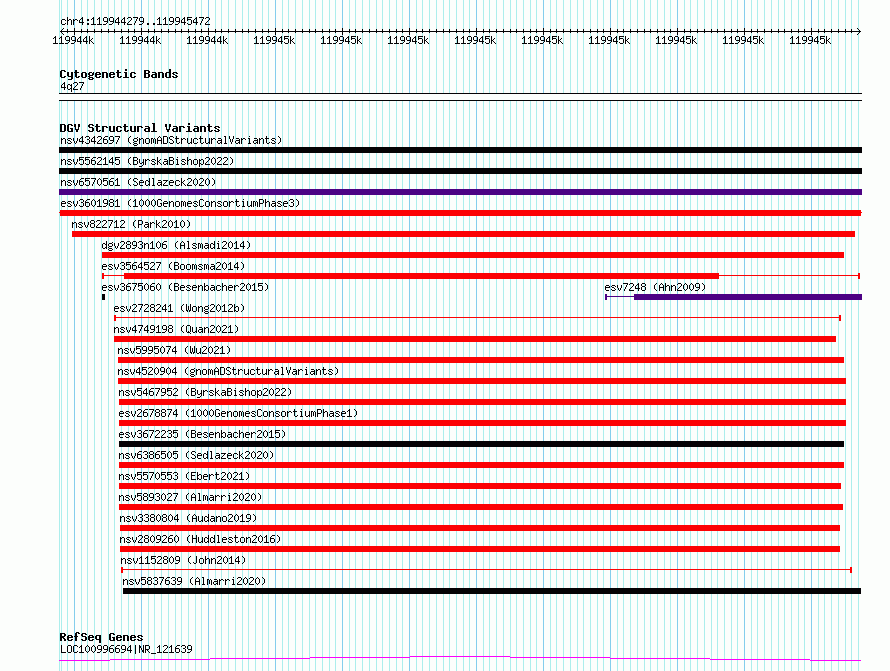This screenshot has width=890, height=671.
Task: Open the esv3564527 Boomsma2014 variant
Action: point(481,276)
